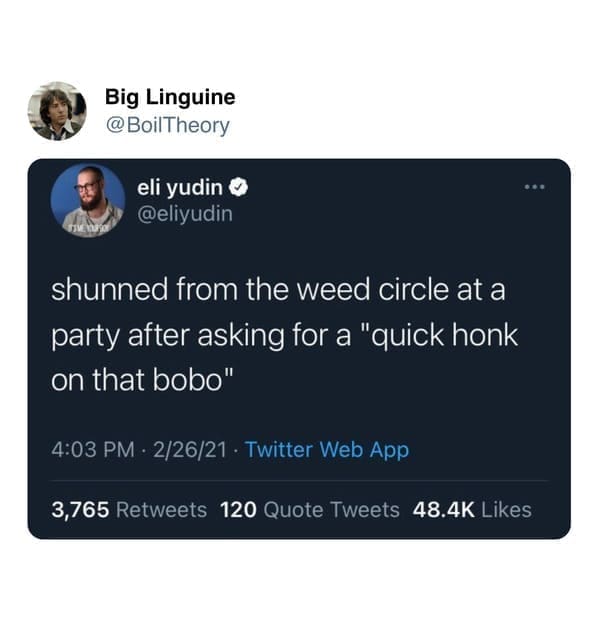The width and height of the screenshot is (599, 621).
Task: View the 3,765 Retweets list
Action: [x=129, y=510]
